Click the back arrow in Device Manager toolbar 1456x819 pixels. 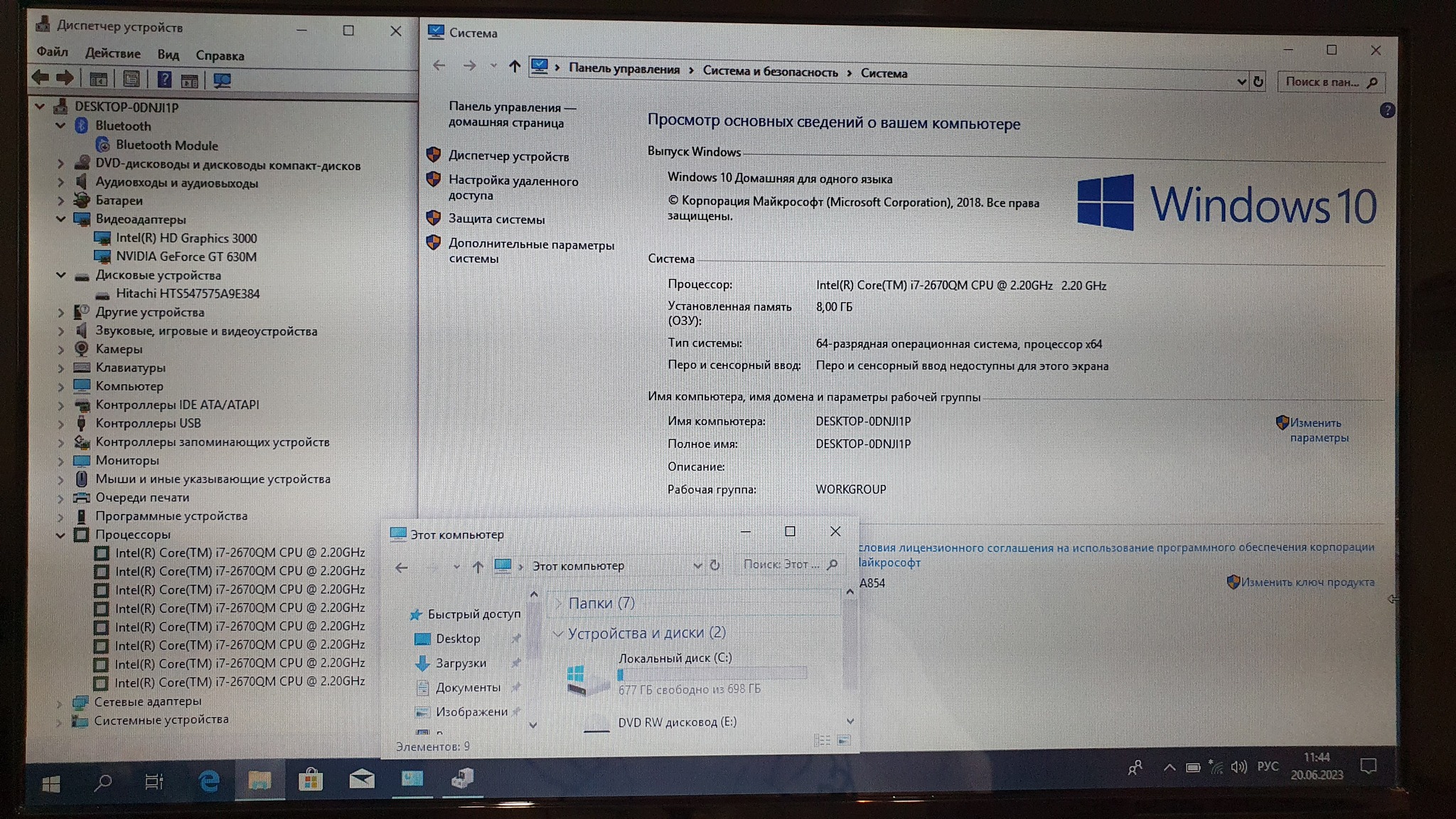tap(41, 78)
